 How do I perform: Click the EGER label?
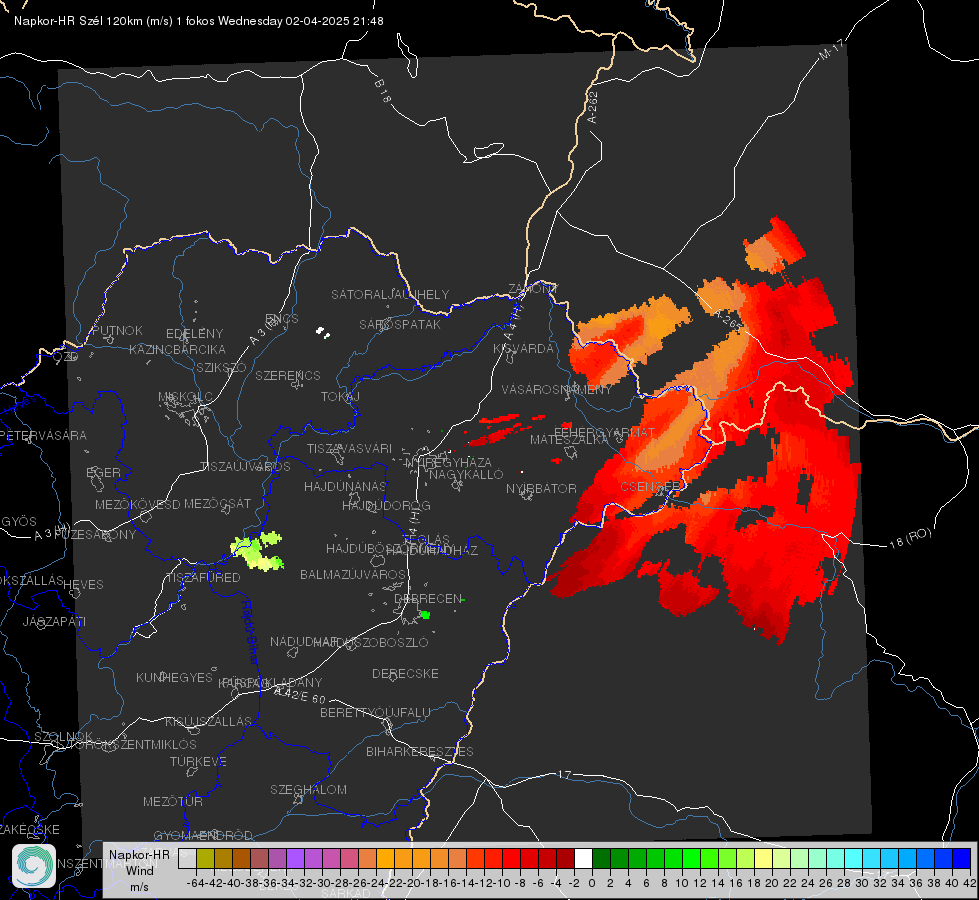coord(104,472)
